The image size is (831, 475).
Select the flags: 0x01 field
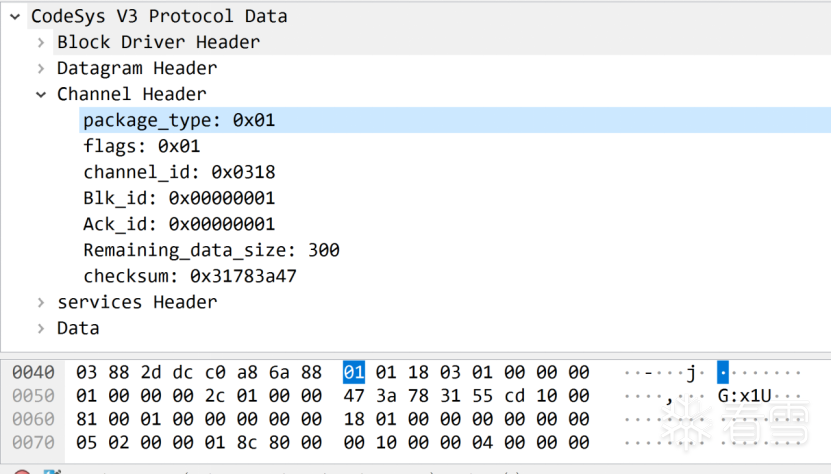142,146
